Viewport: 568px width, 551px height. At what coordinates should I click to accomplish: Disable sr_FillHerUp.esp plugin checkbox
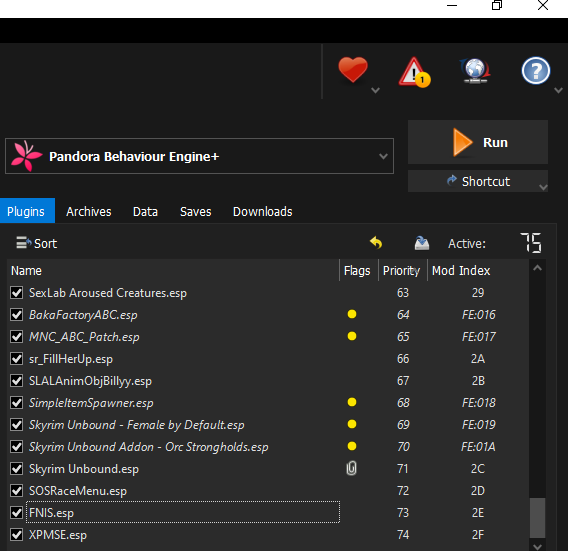pos(17,359)
